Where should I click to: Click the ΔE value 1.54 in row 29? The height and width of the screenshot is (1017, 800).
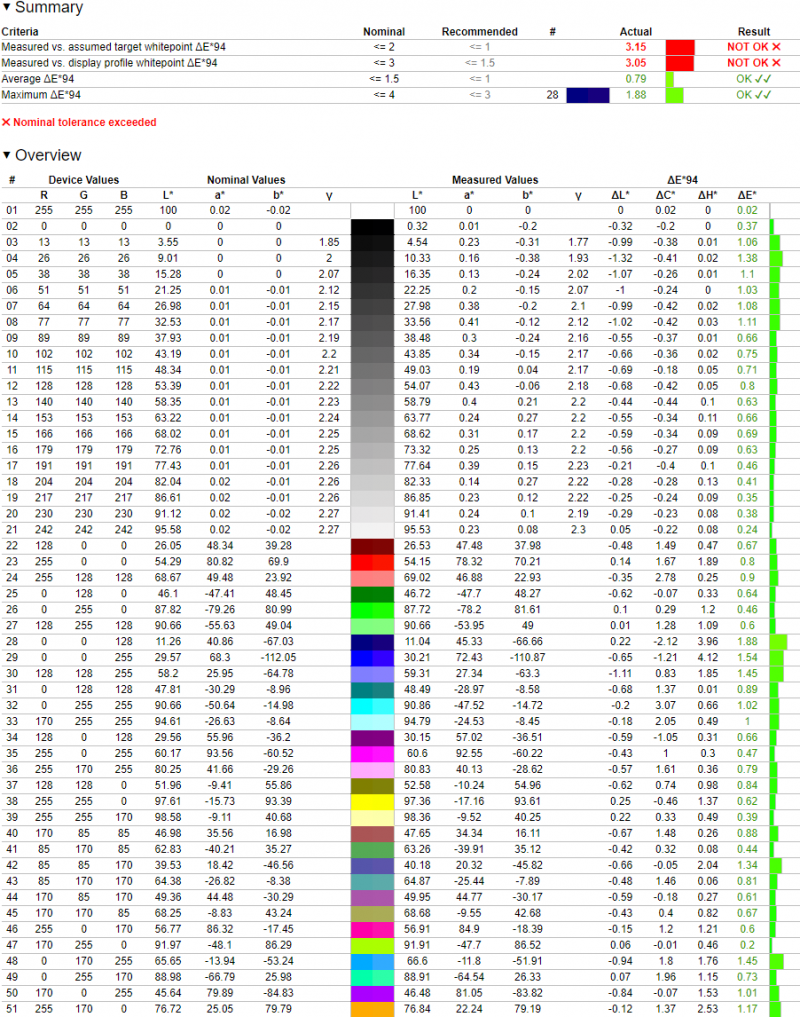click(x=747, y=658)
